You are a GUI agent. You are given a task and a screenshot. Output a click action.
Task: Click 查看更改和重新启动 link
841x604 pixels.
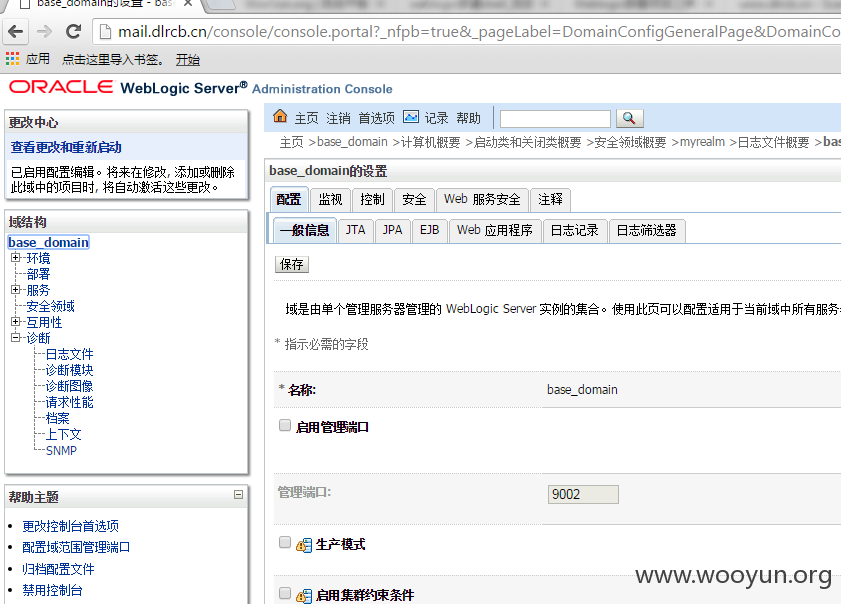tap(66, 148)
